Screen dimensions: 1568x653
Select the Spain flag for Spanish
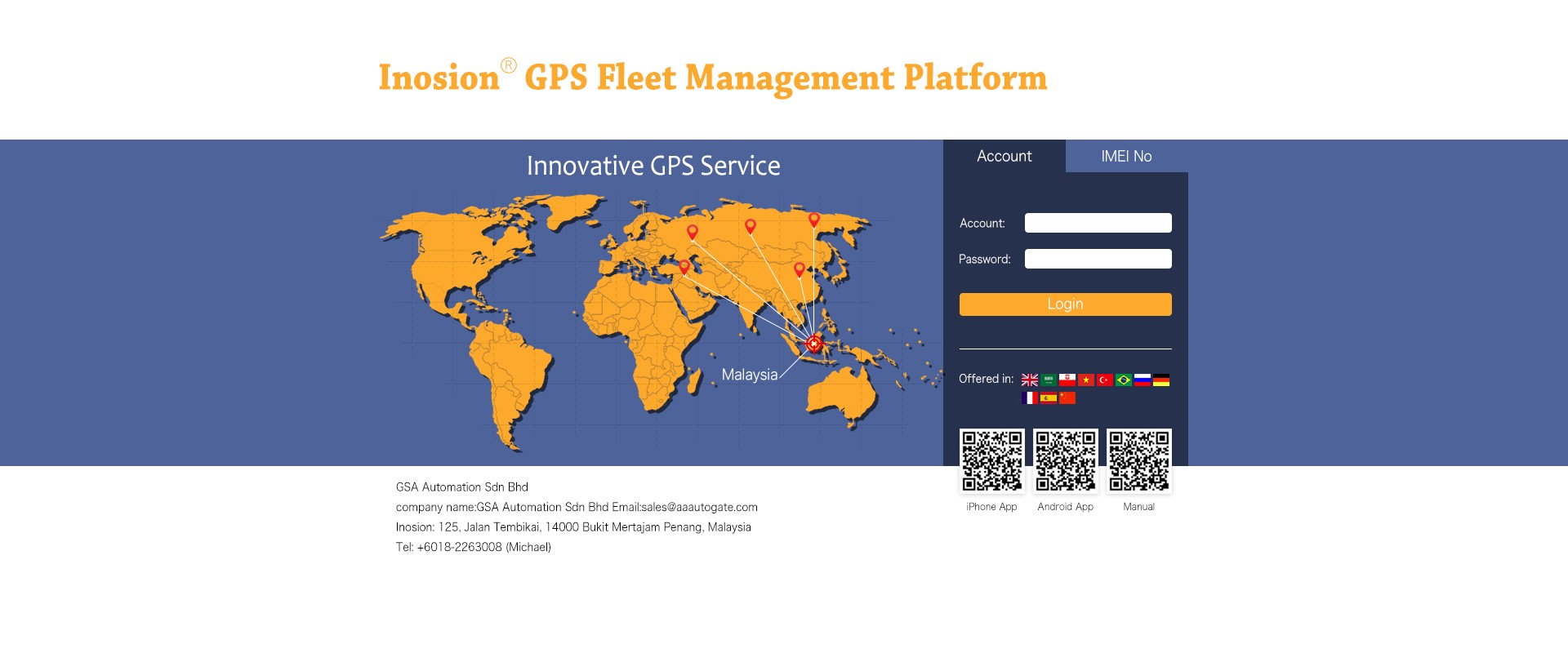pyautogui.click(x=1049, y=398)
